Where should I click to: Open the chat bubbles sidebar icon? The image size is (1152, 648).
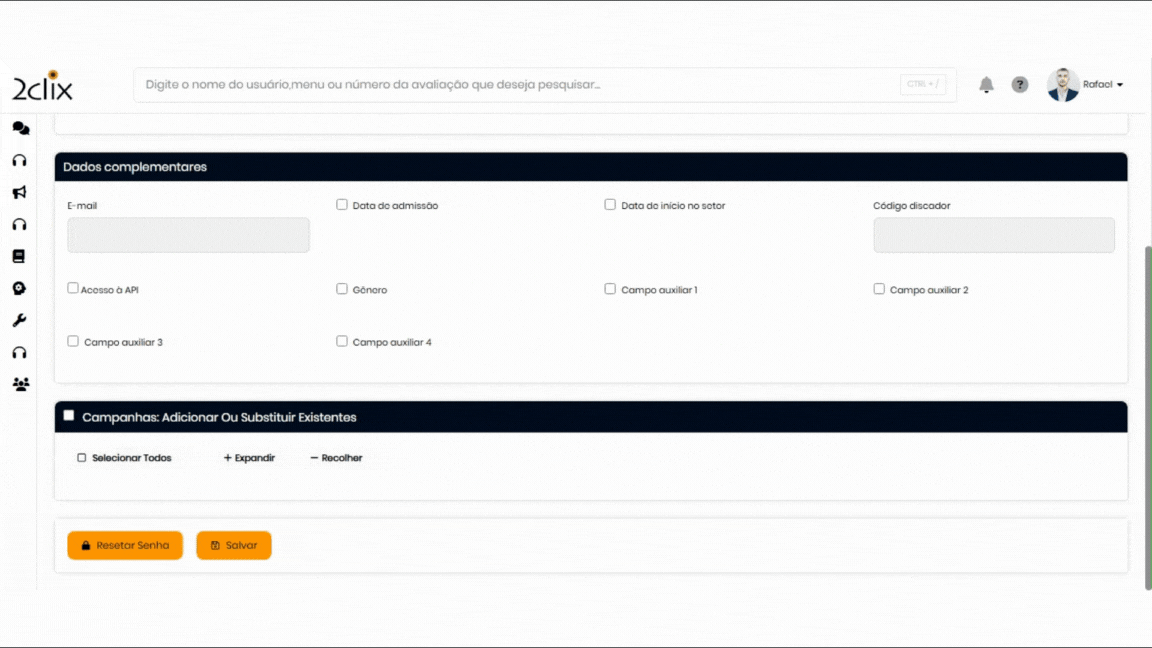[20, 128]
